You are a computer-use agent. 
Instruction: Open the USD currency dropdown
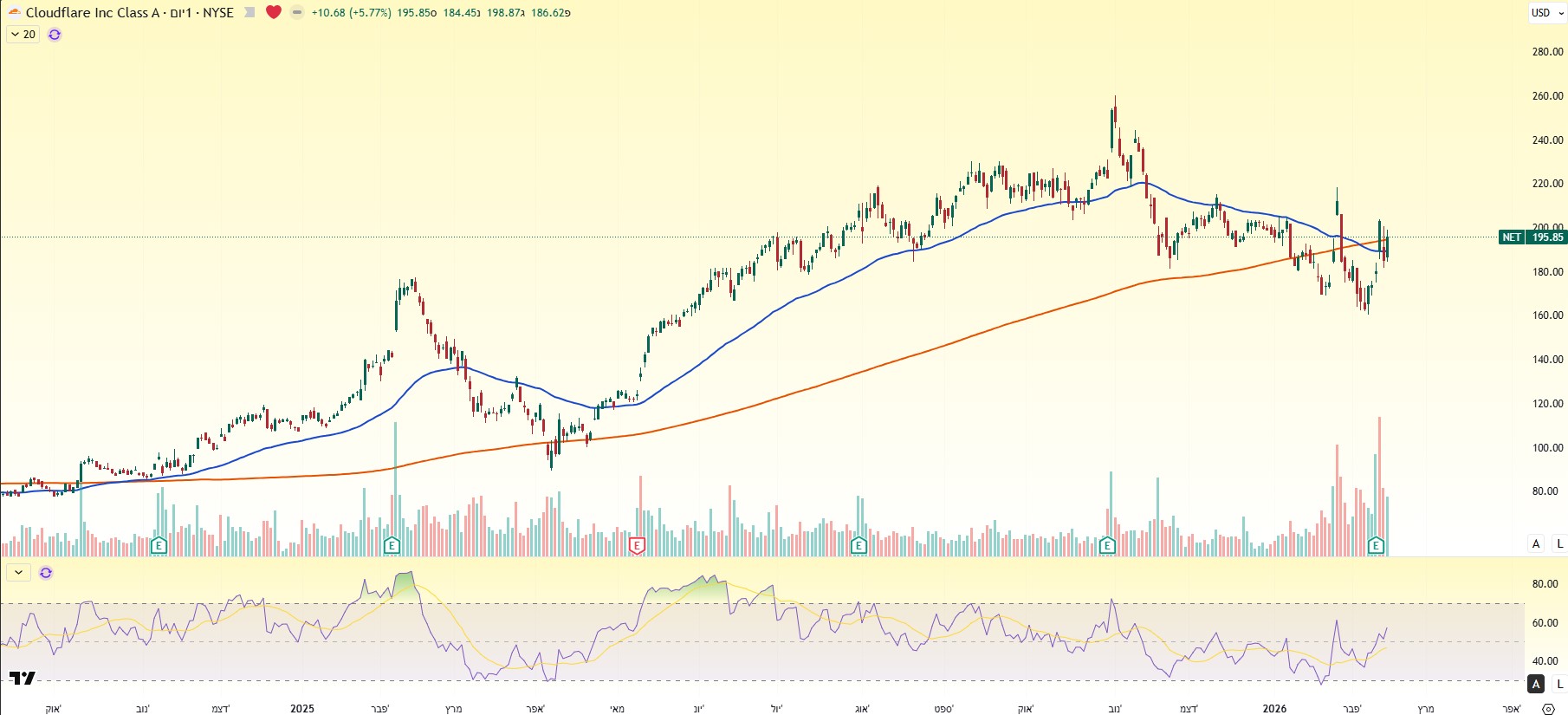(x=1545, y=12)
